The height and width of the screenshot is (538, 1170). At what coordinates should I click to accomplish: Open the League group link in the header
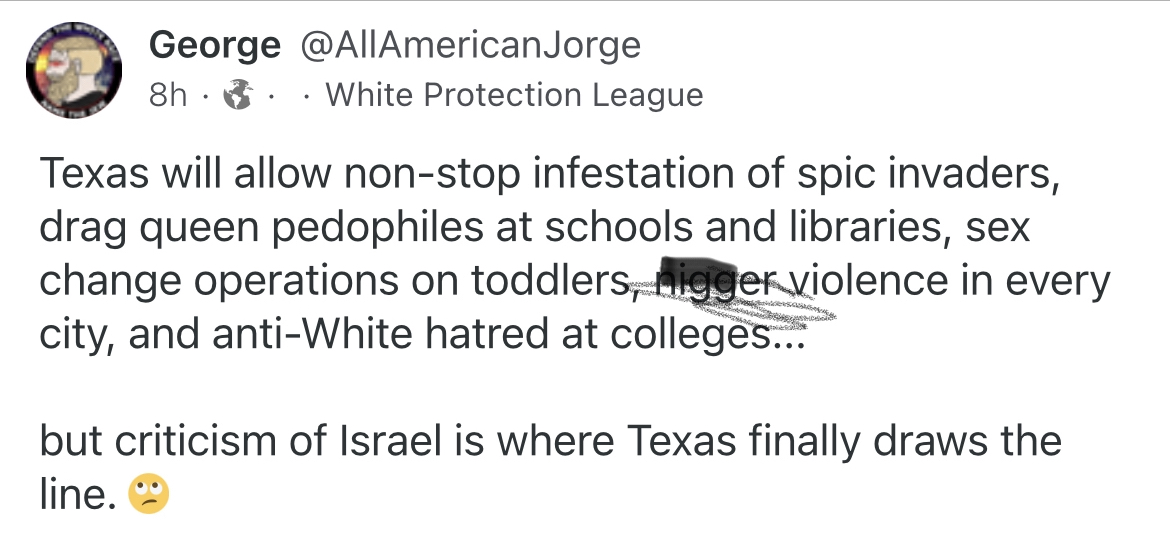[514, 95]
